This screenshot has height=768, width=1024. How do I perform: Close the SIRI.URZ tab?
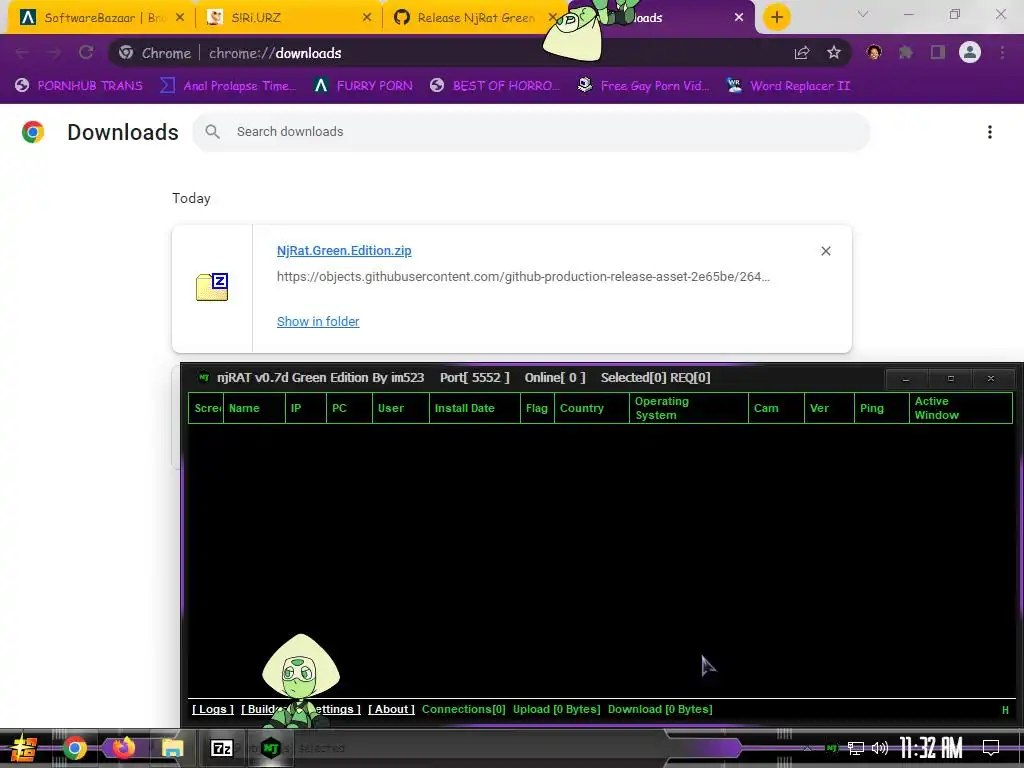point(367,18)
